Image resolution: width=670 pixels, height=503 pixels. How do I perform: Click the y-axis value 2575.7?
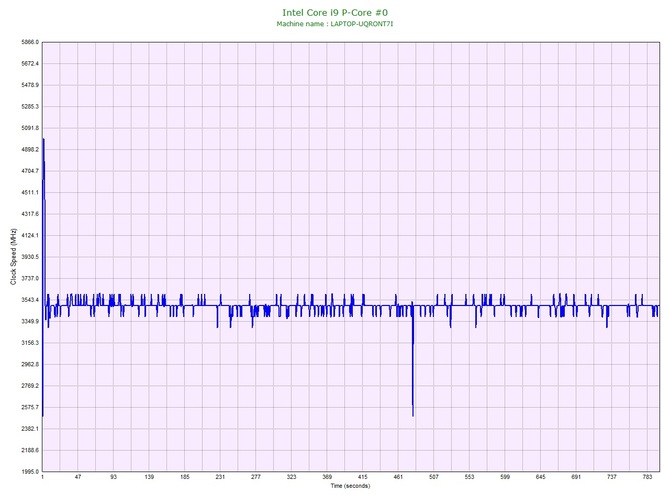(30, 407)
